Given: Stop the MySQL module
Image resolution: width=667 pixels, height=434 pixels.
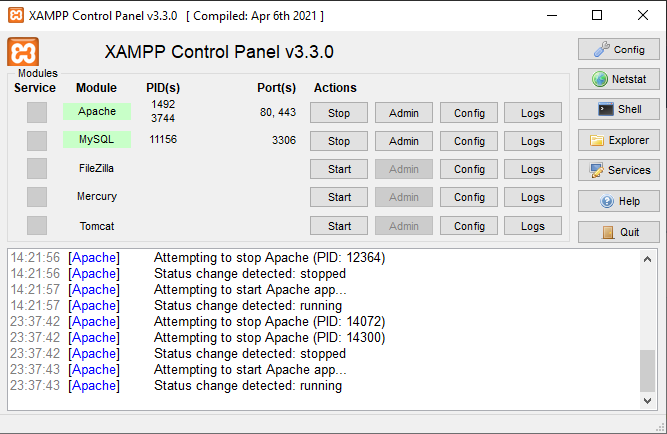Looking at the screenshot, I should (339, 141).
